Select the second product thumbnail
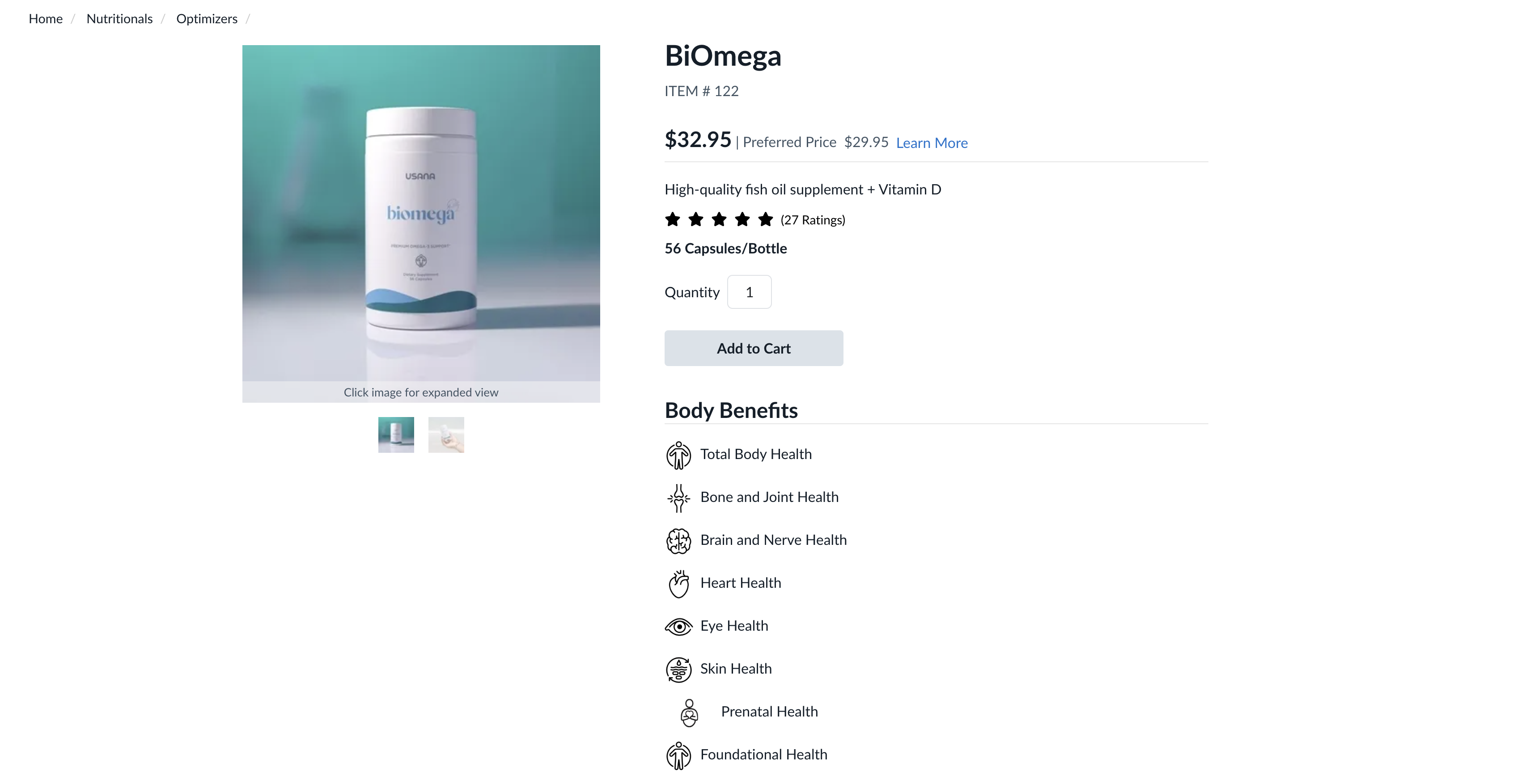The height and width of the screenshot is (784, 1534). [x=446, y=434]
